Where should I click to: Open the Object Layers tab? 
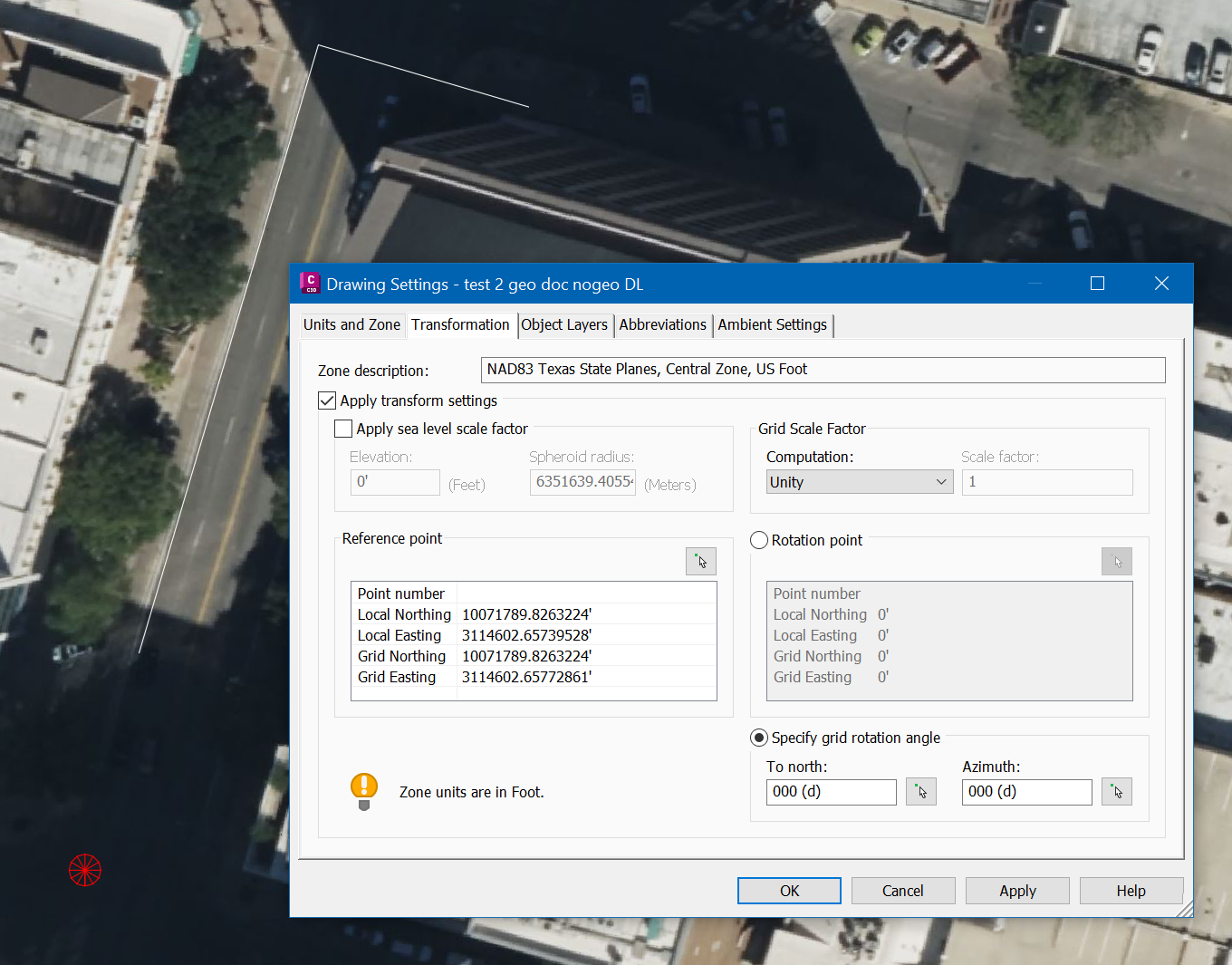(x=564, y=324)
